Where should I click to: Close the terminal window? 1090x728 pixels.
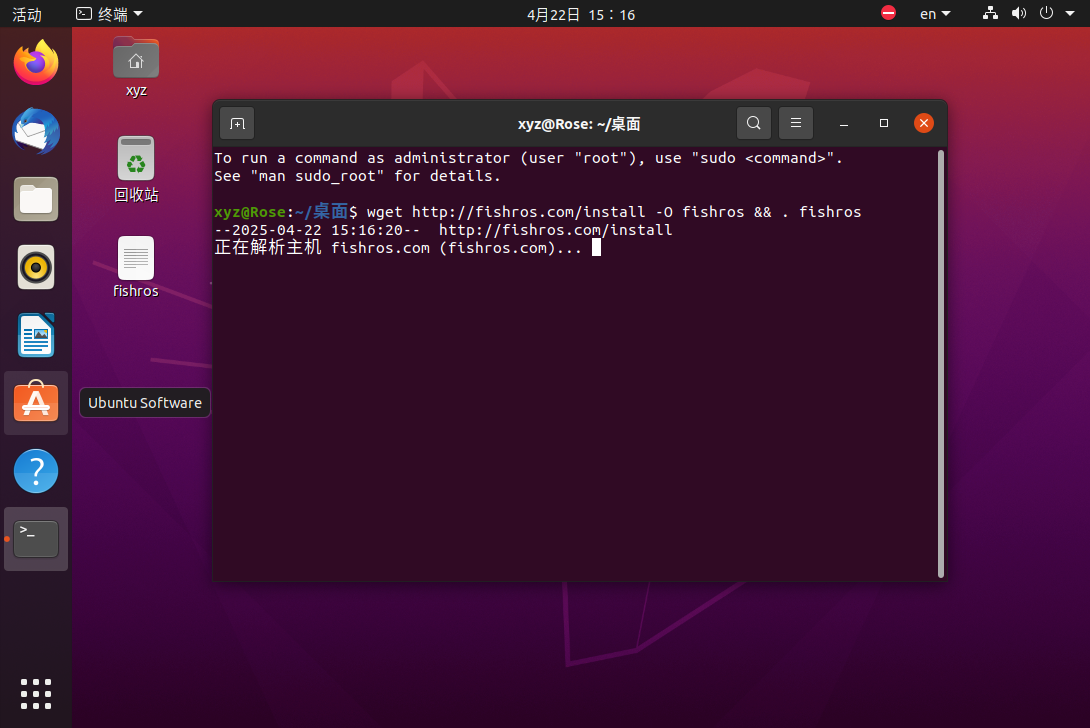924,123
